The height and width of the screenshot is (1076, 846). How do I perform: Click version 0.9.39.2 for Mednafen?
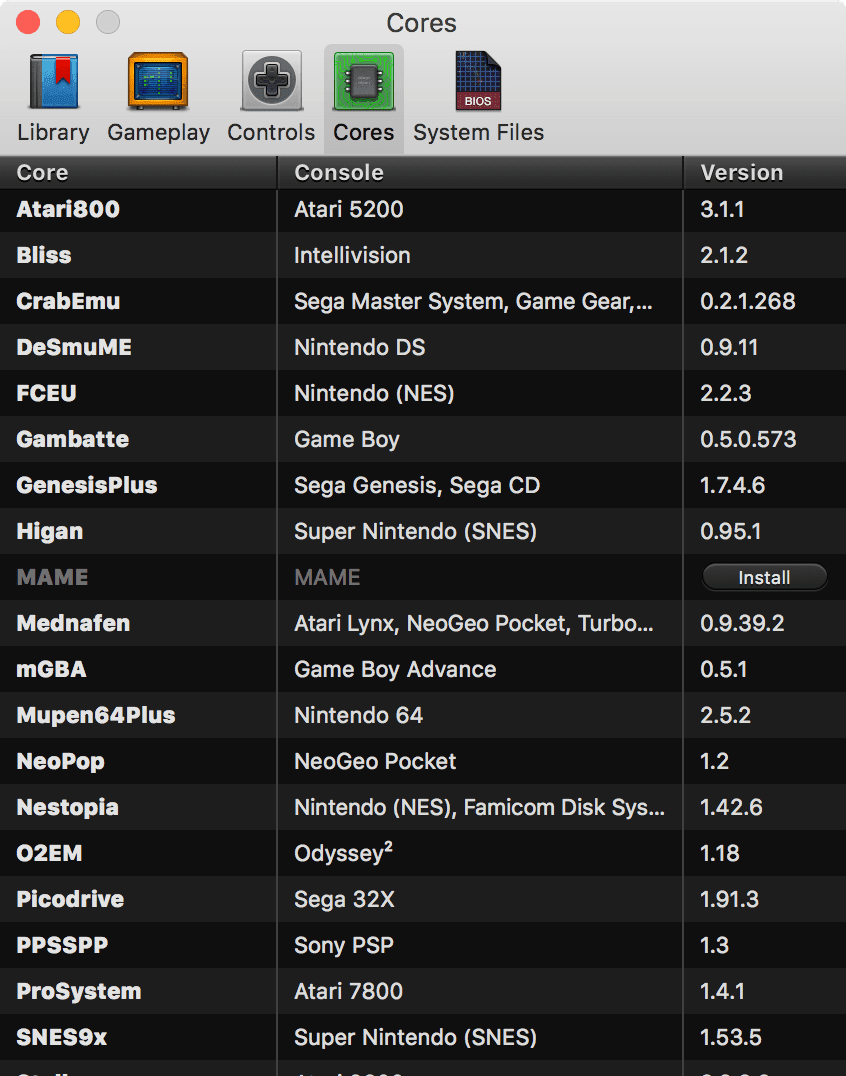(742, 623)
